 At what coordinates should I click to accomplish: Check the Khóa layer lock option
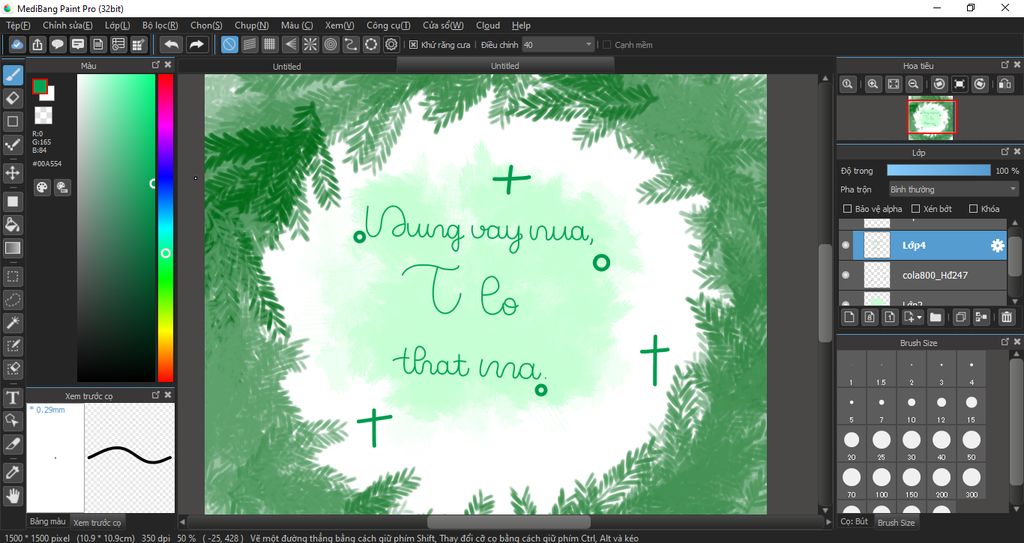973,209
